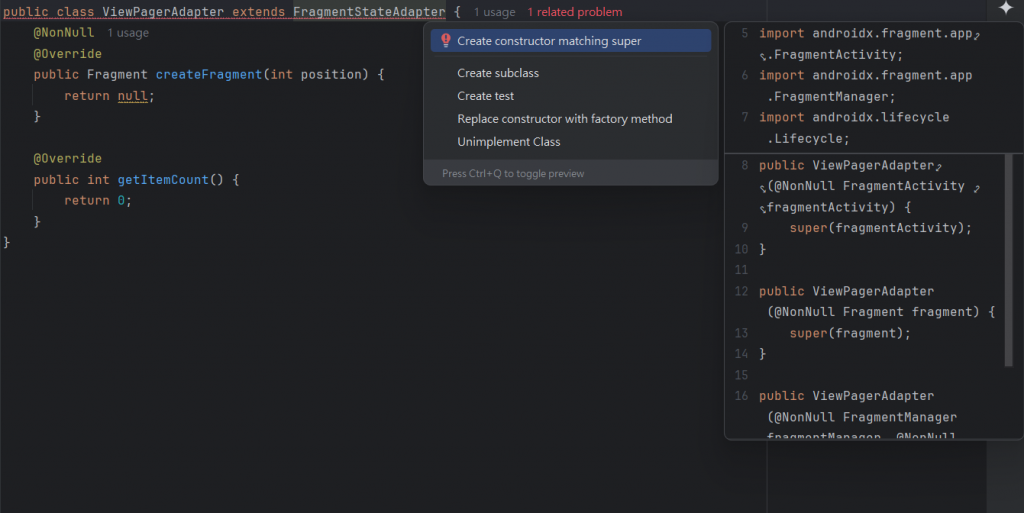Select Replace constructor with factory method

point(564,119)
